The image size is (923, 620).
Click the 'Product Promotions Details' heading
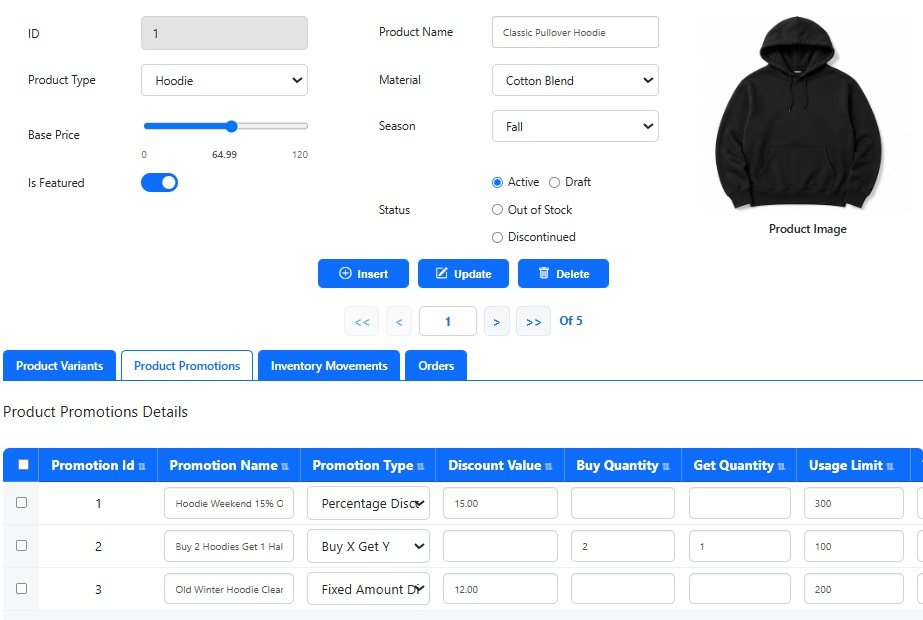pos(95,412)
